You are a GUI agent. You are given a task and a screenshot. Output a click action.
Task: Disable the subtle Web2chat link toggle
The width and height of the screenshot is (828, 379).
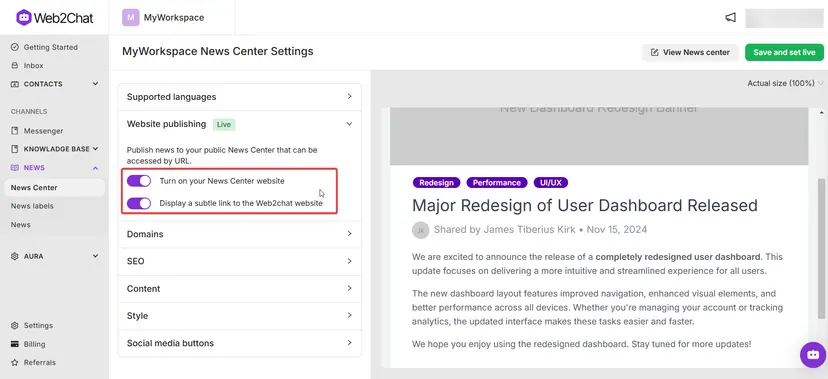(x=139, y=203)
